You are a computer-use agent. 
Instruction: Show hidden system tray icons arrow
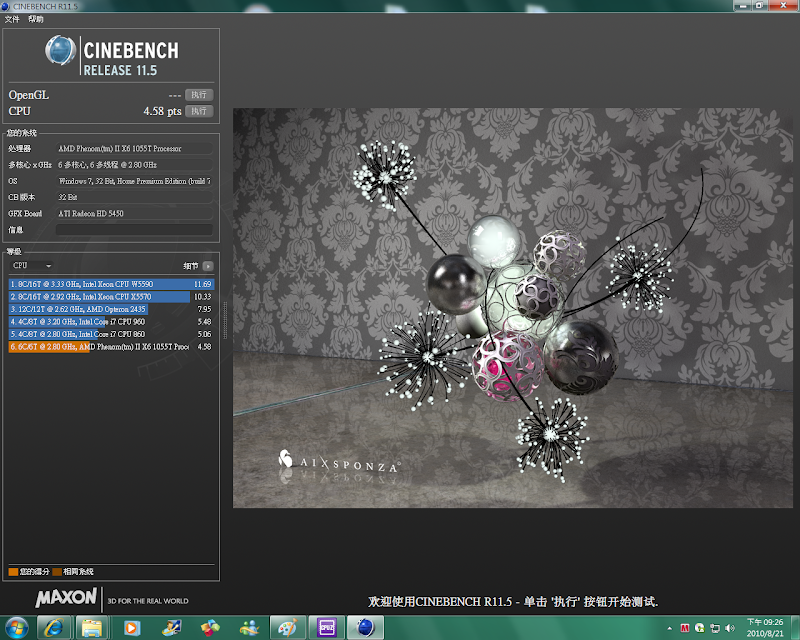click(x=669, y=628)
